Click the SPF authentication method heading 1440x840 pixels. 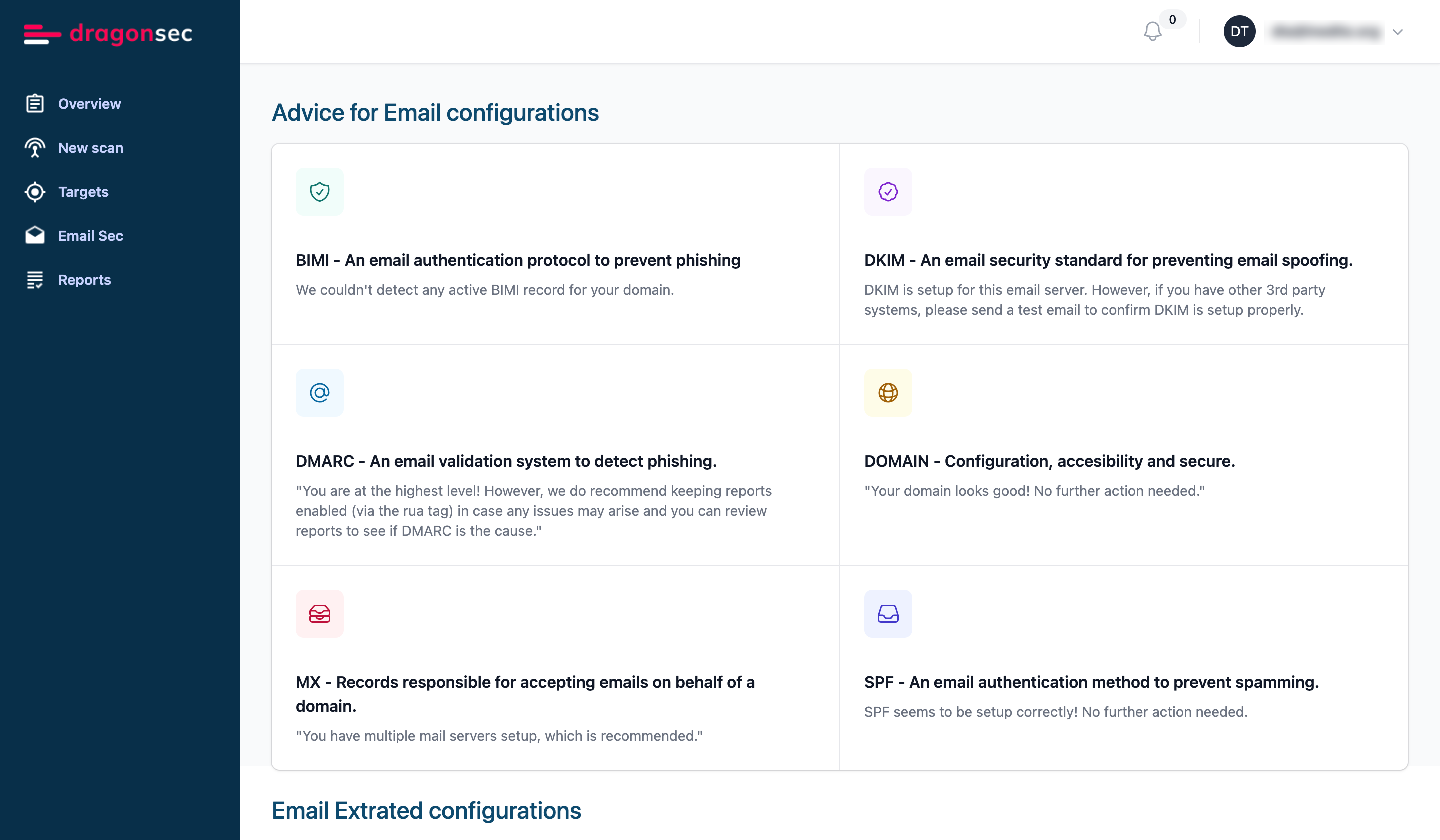(x=1091, y=683)
